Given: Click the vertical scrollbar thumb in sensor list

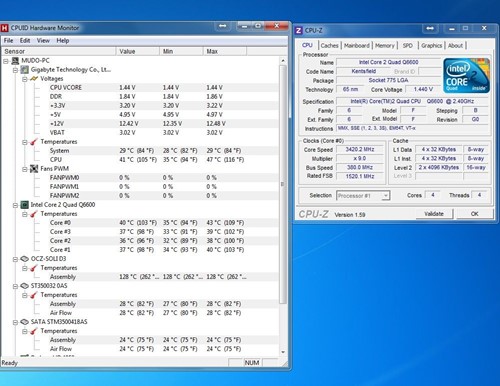Looking at the screenshot, I should click(283, 184).
